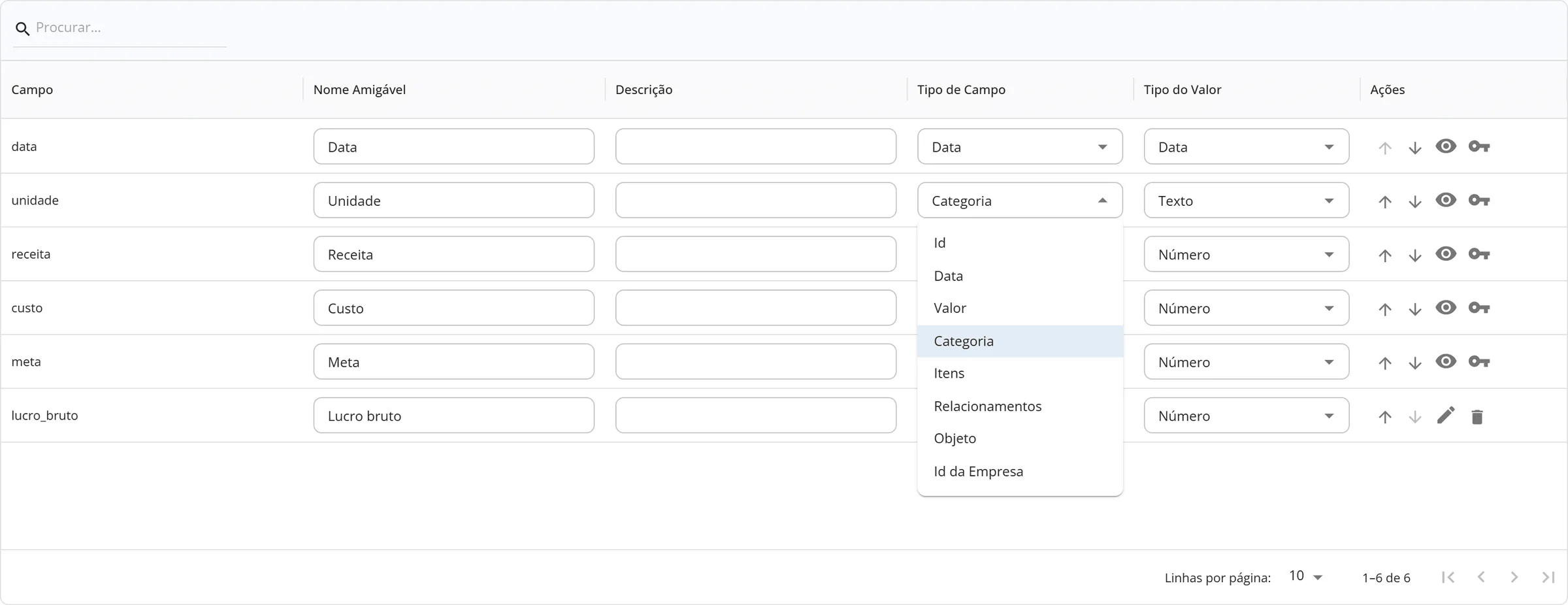The height and width of the screenshot is (605, 1568).
Task: Move unidade row down
Action: (1415, 201)
